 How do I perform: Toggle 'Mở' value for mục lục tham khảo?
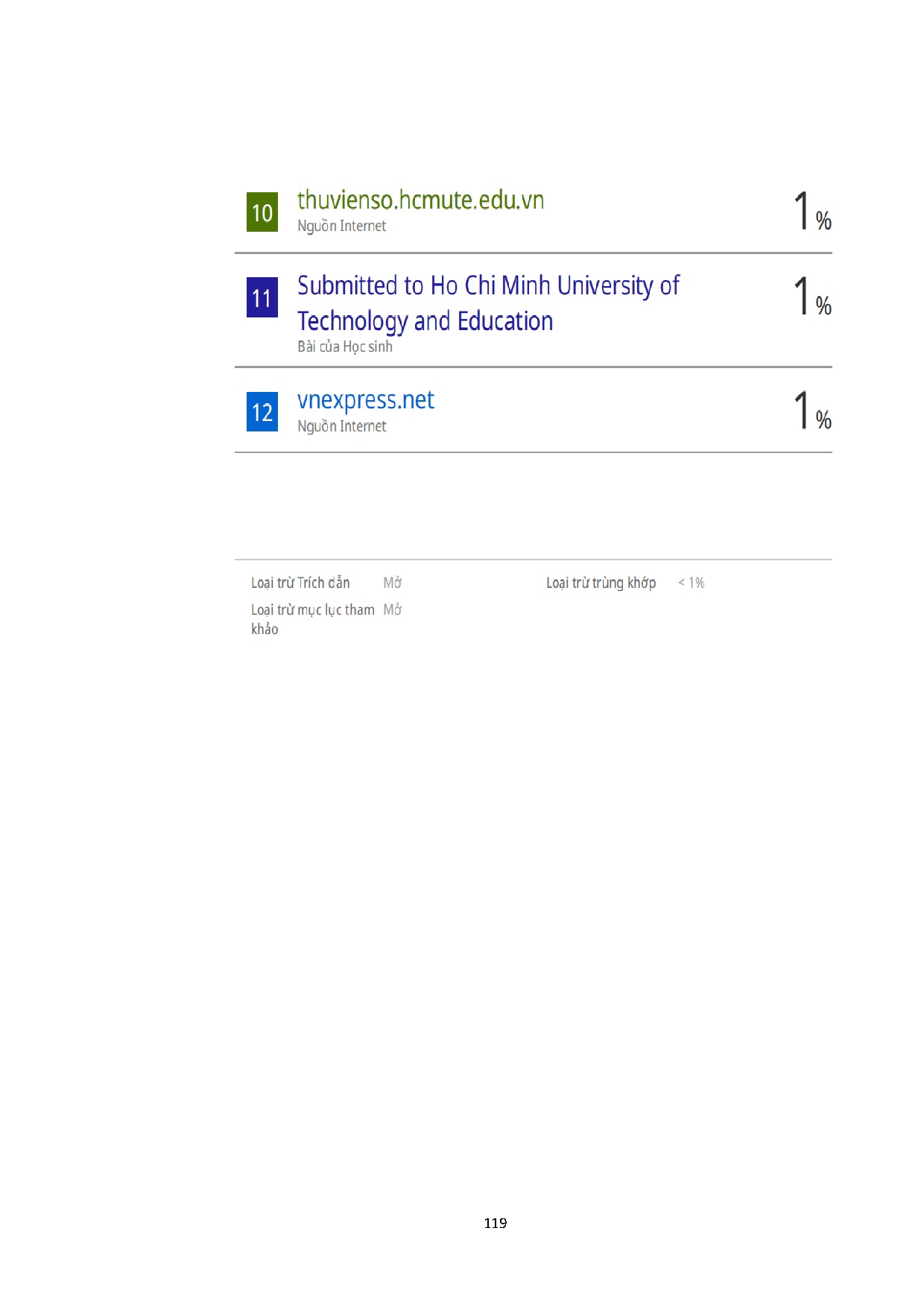tap(393, 610)
